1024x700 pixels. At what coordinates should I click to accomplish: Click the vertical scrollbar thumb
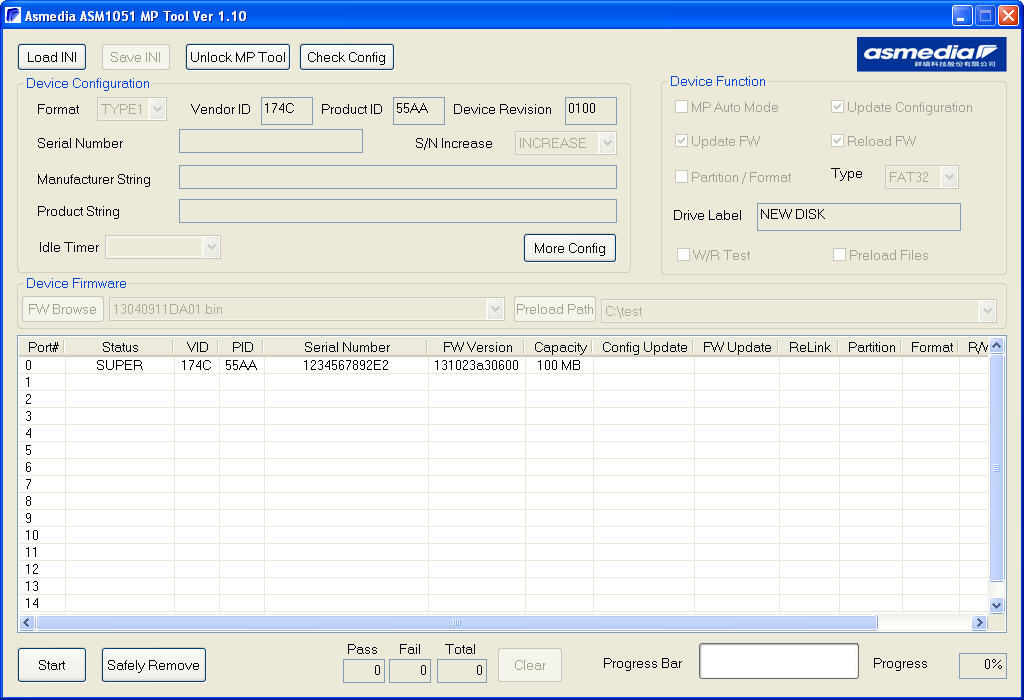point(997,468)
